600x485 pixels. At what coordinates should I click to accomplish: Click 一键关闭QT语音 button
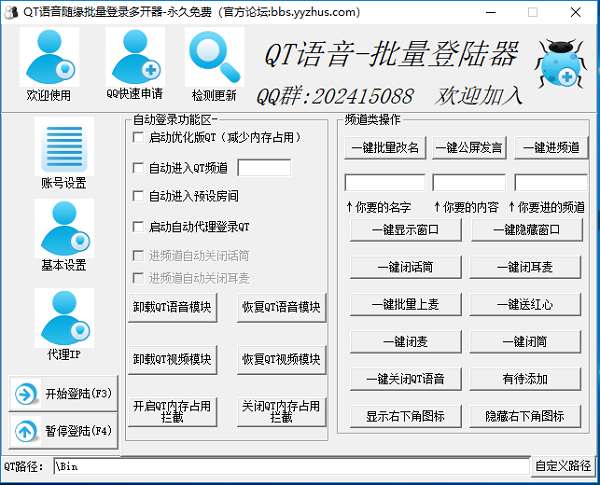pyautogui.click(x=406, y=379)
